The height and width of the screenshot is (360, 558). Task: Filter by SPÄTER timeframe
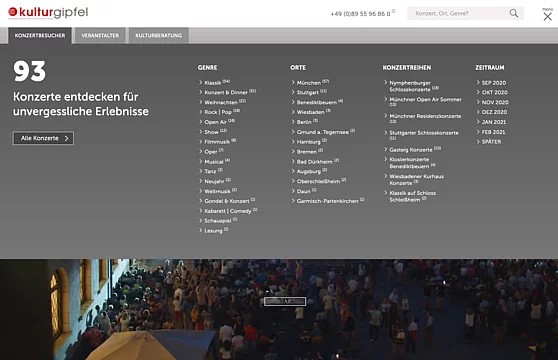489,142
